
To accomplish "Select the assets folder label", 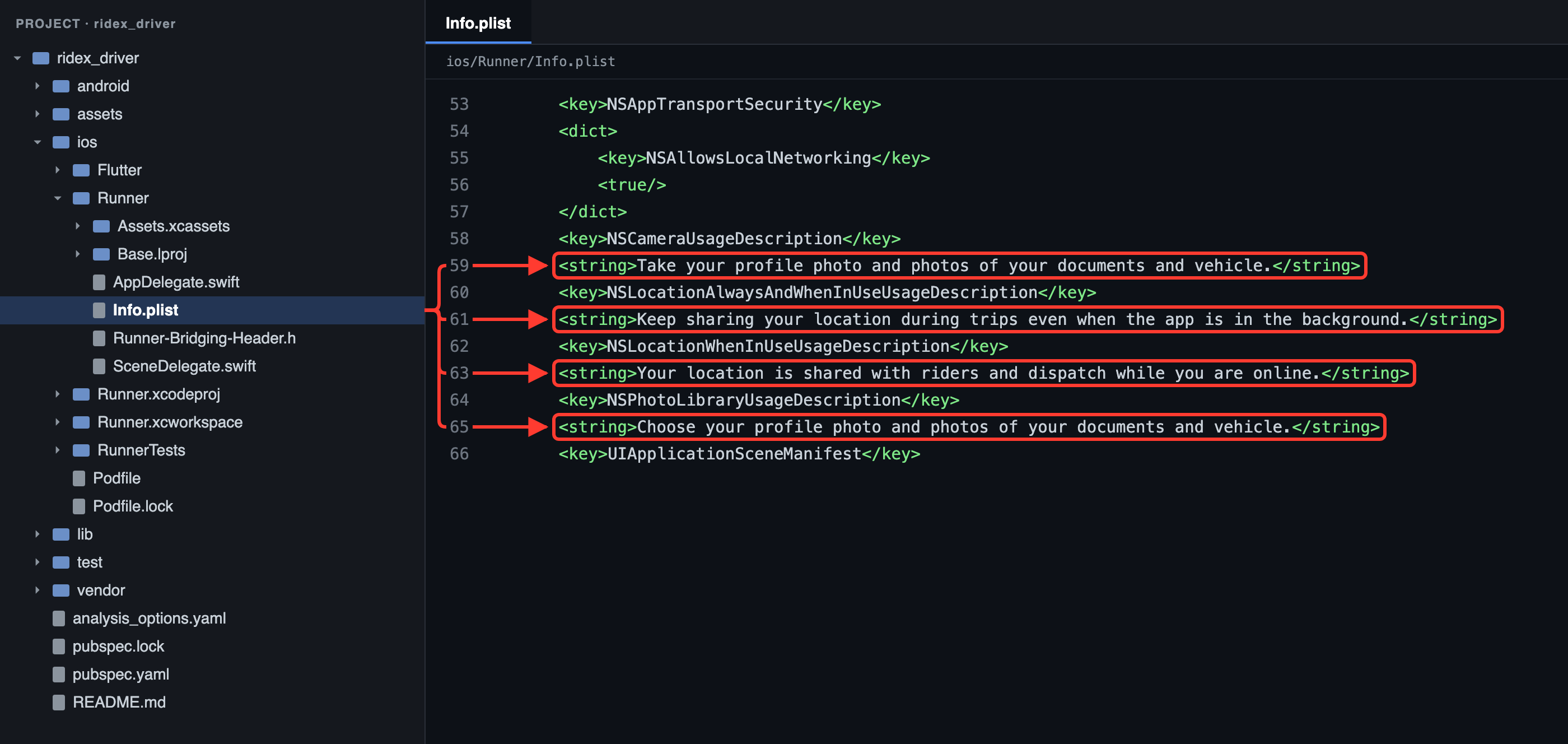I will pos(99,114).
